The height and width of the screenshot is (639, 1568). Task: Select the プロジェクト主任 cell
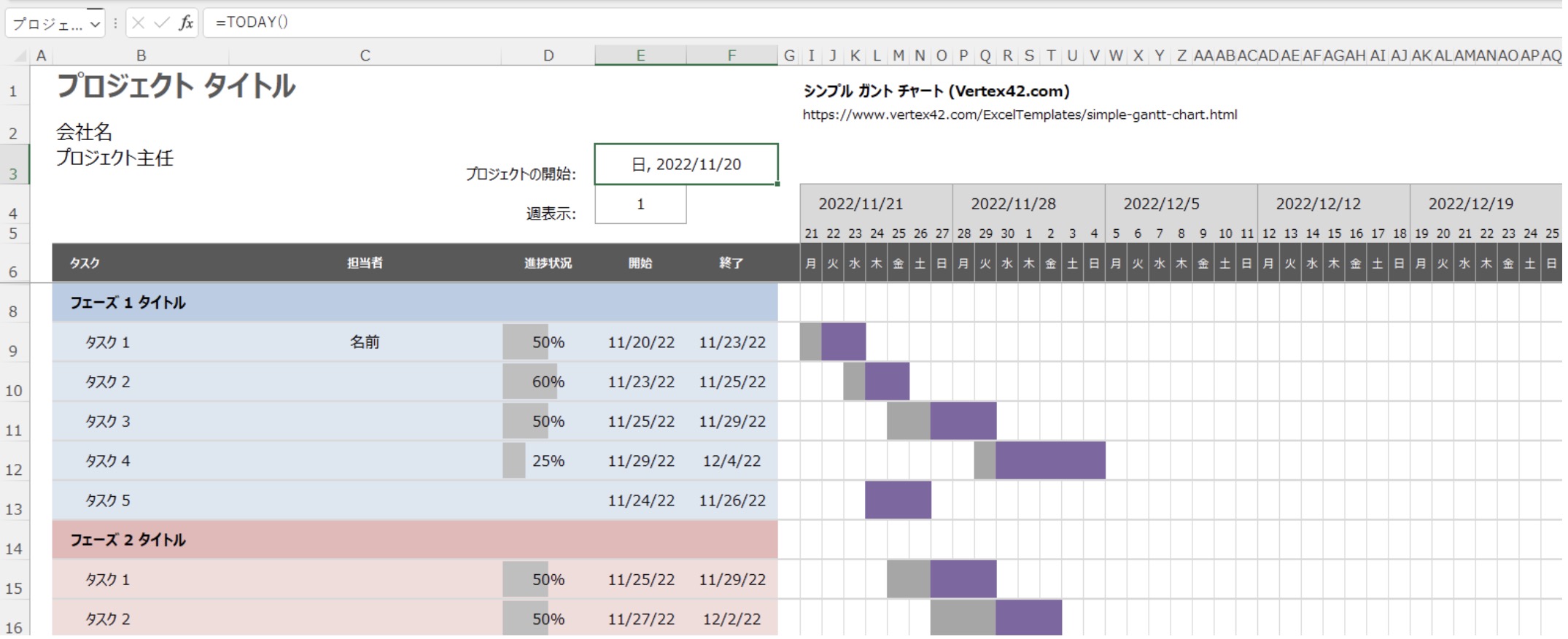pos(115,158)
